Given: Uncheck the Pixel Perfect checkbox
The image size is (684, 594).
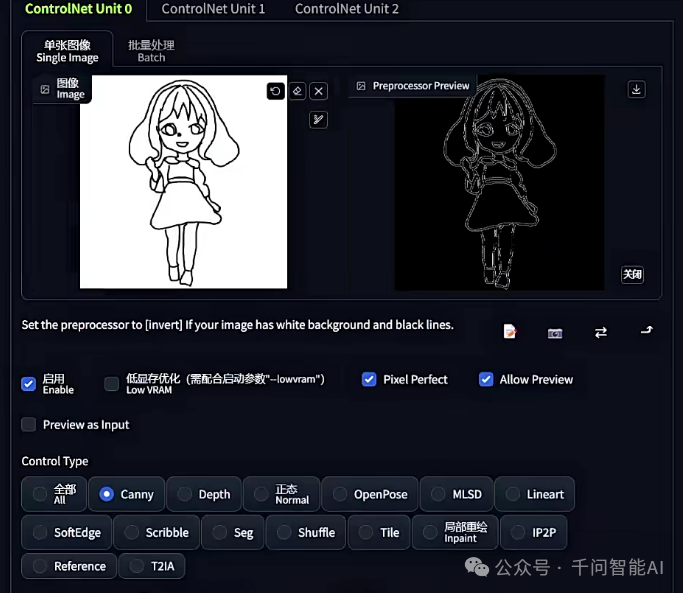Looking at the screenshot, I should click(369, 379).
